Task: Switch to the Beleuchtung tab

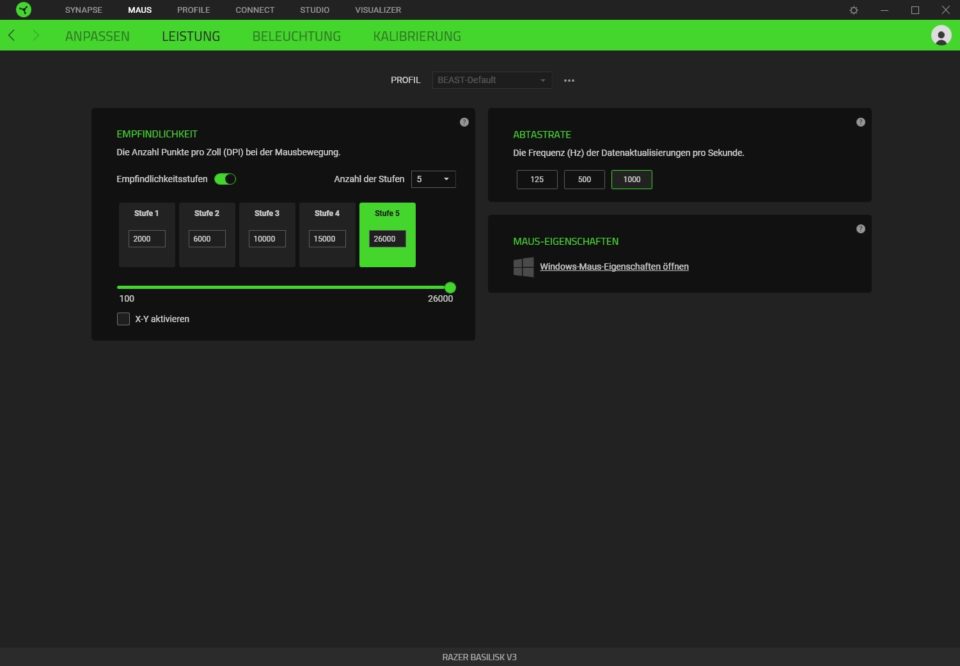Action: pos(296,36)
